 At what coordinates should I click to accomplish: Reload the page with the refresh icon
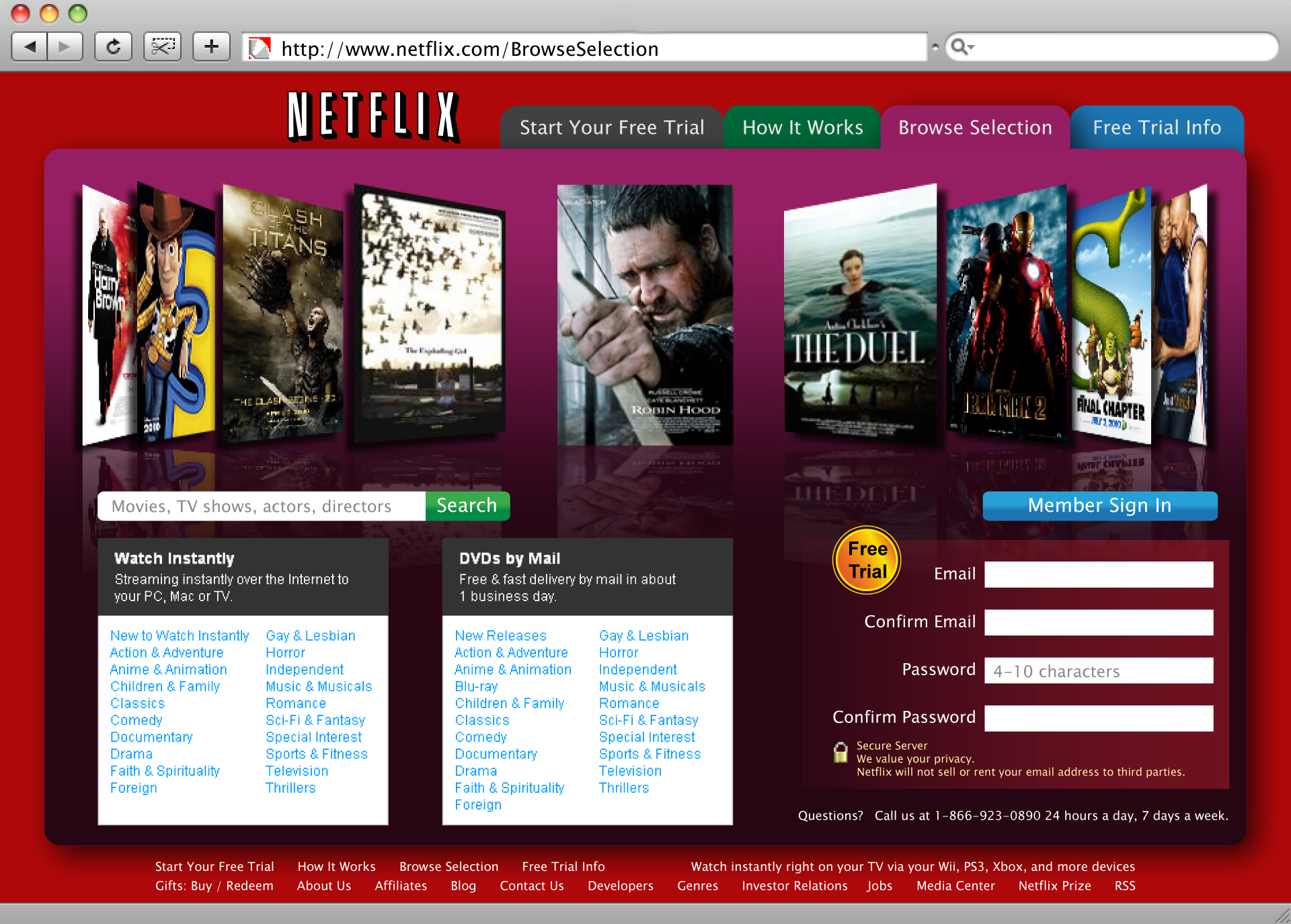pos(113,47)
